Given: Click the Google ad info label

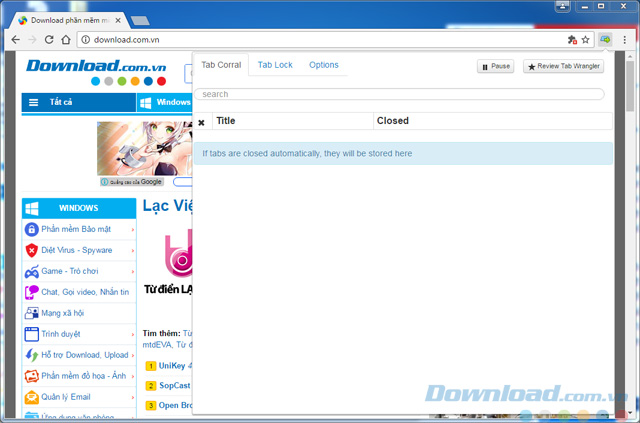Looking at the screenshot, I should click(x=132, y=182).
